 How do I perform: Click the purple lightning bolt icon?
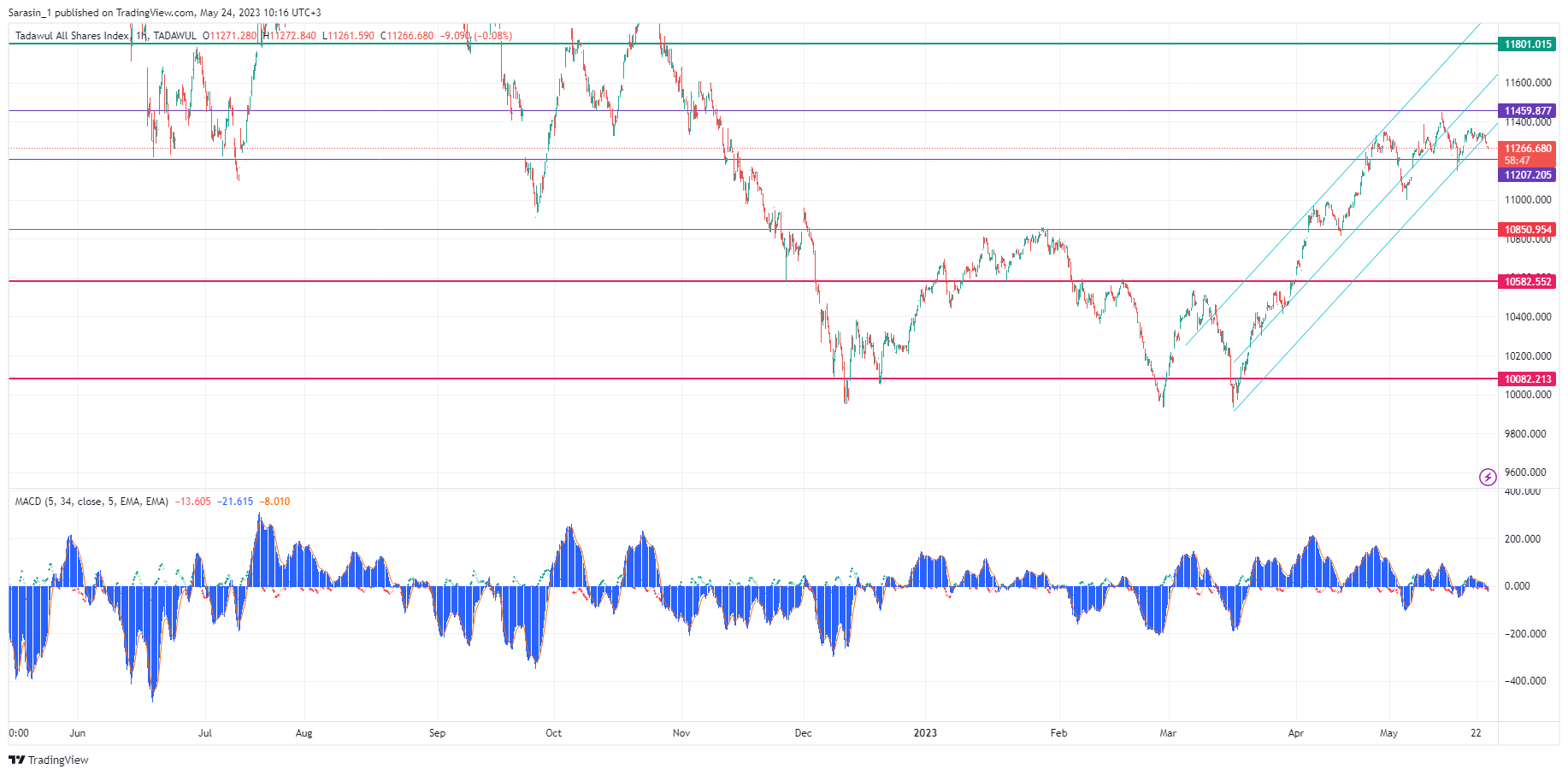coord(1488,477)
